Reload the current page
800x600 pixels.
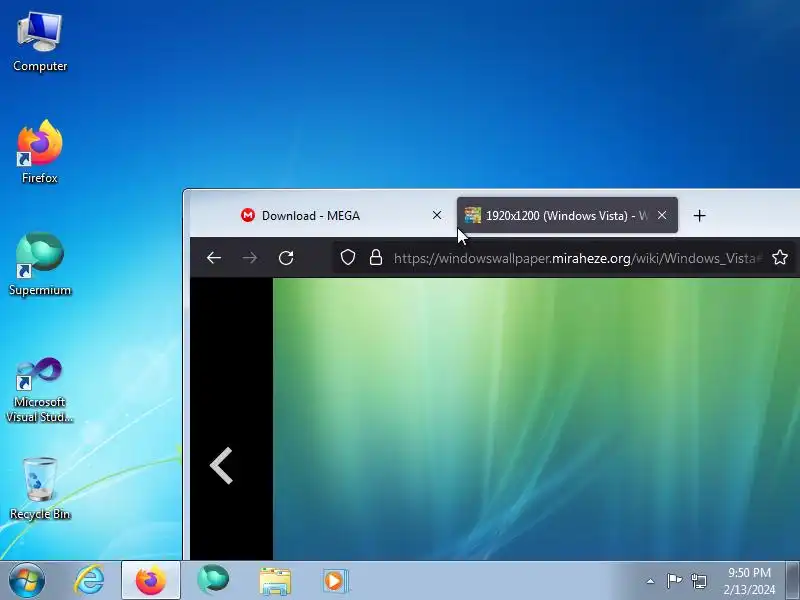pyautogui.click(x=286, y=258)
